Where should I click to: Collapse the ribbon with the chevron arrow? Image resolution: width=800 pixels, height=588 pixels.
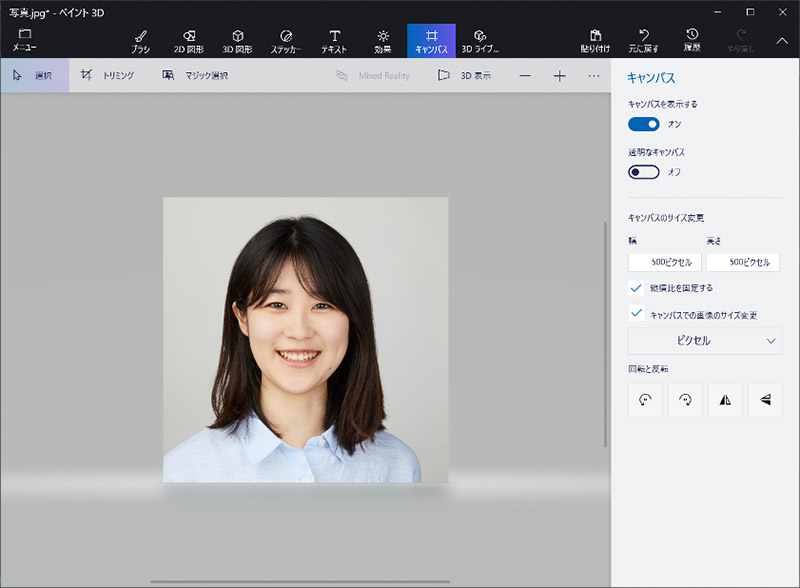coord(782,40)
